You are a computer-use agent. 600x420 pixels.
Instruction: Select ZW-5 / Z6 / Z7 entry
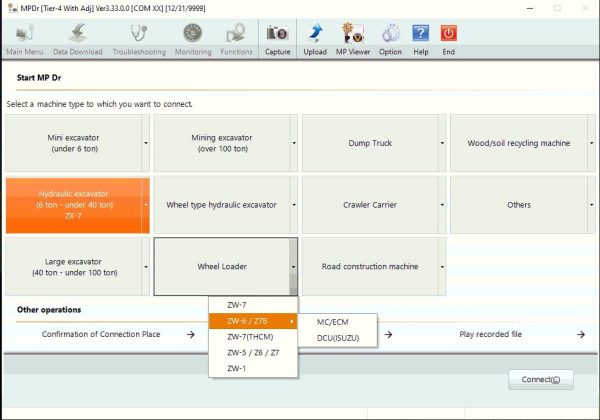pyautogui.click(x=253, y=353)
